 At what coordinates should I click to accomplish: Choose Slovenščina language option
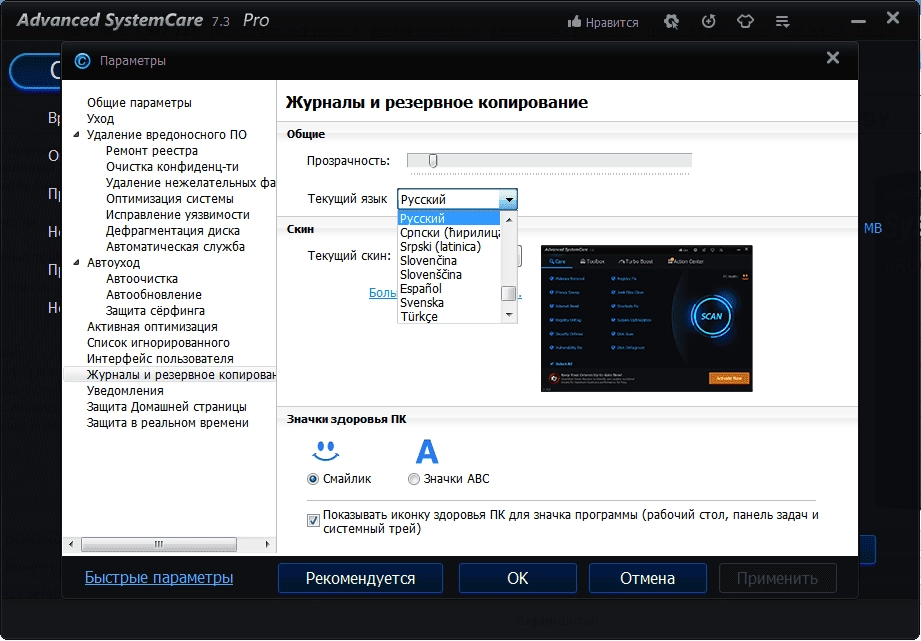click(449, 275)
